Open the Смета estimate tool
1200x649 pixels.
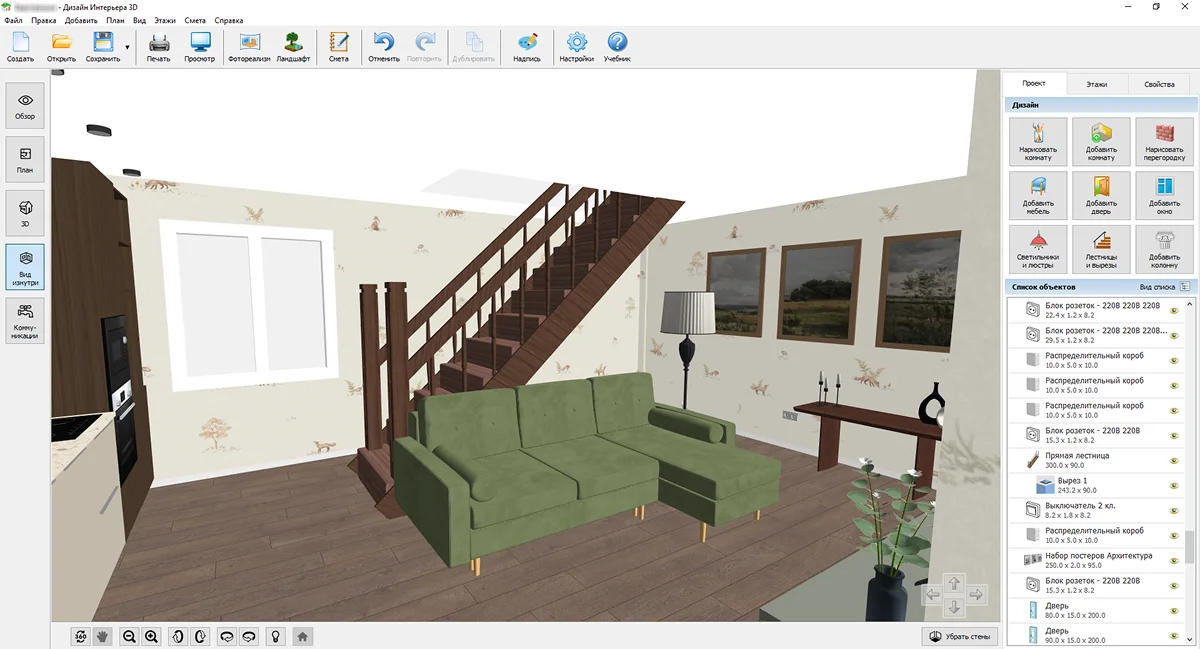tap(339, 47)
